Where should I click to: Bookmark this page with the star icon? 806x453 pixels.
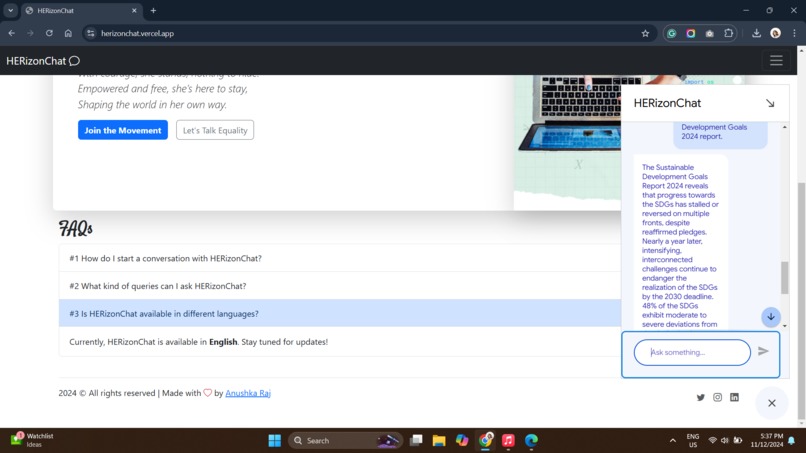click(x=645, y=33)
